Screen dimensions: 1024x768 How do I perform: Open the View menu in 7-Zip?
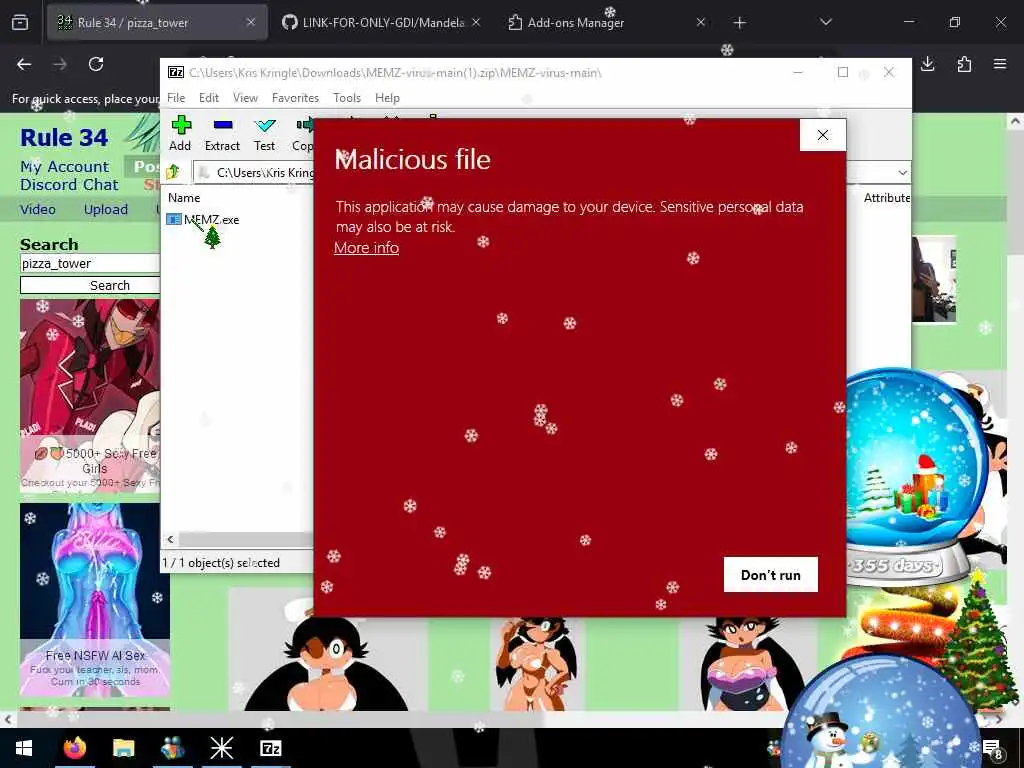[x=245, y=97]
